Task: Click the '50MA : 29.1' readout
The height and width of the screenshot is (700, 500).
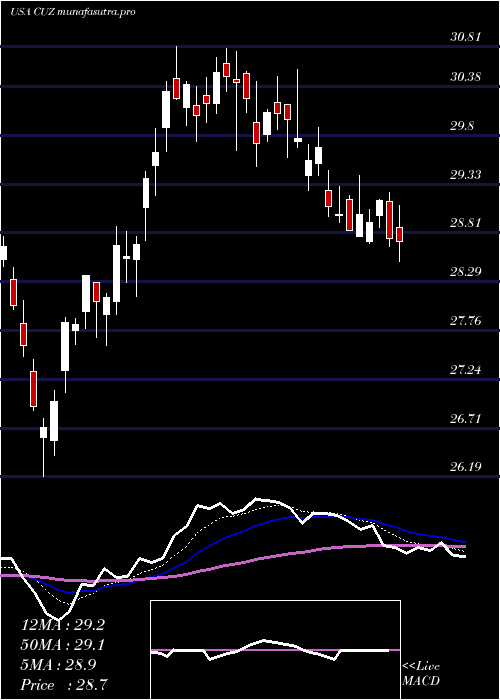Action: (63, 645)
